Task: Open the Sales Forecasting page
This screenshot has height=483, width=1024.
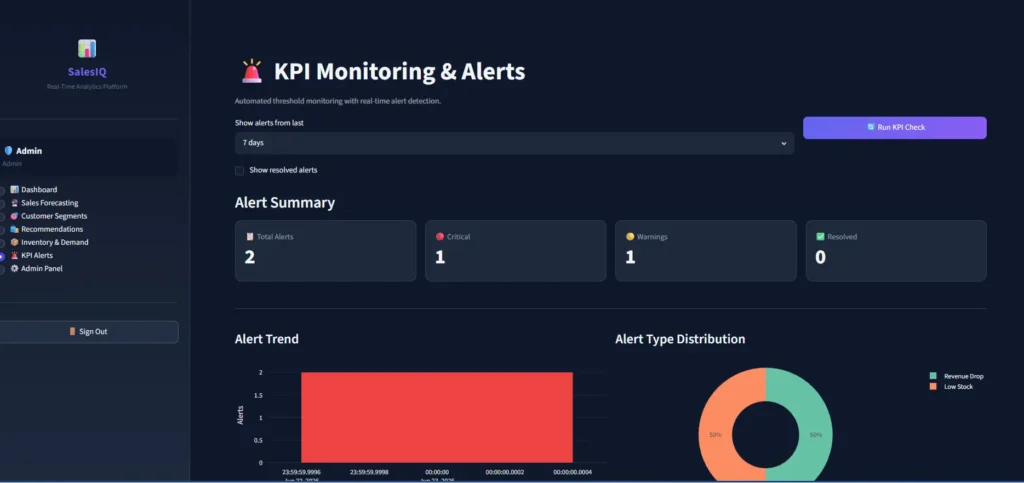Action: click(49, 203)
